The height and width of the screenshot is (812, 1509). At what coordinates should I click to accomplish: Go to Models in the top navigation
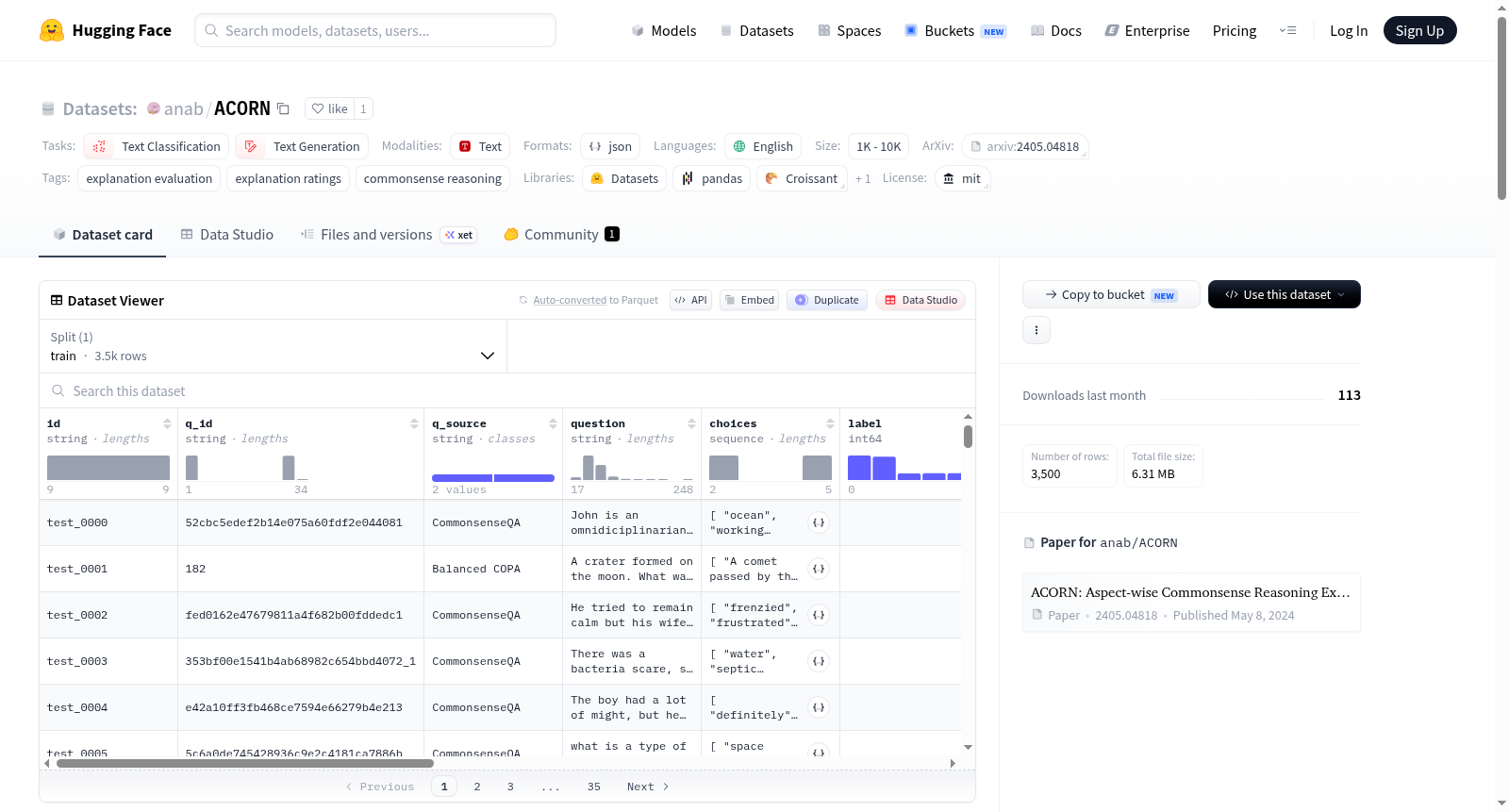(x=664, y=30)
